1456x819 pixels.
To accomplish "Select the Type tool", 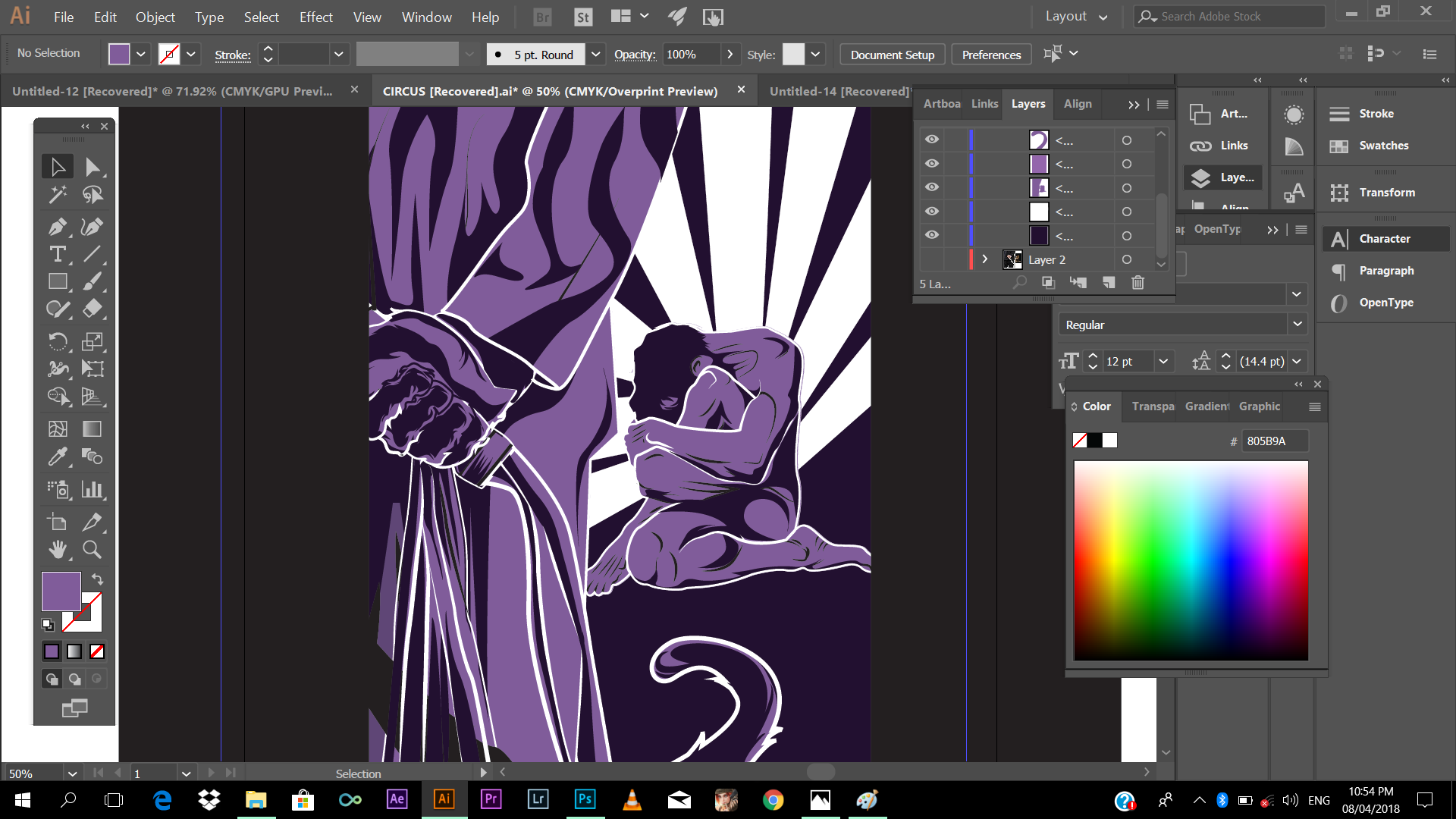I will [58, 254].
